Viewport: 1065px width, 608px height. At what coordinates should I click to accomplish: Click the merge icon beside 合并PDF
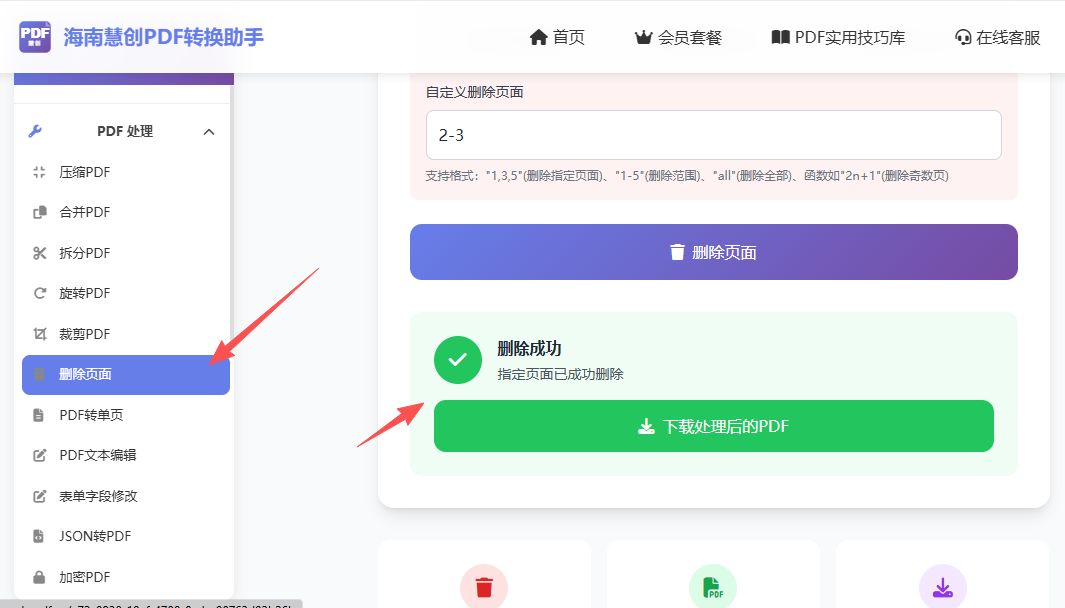39,213
